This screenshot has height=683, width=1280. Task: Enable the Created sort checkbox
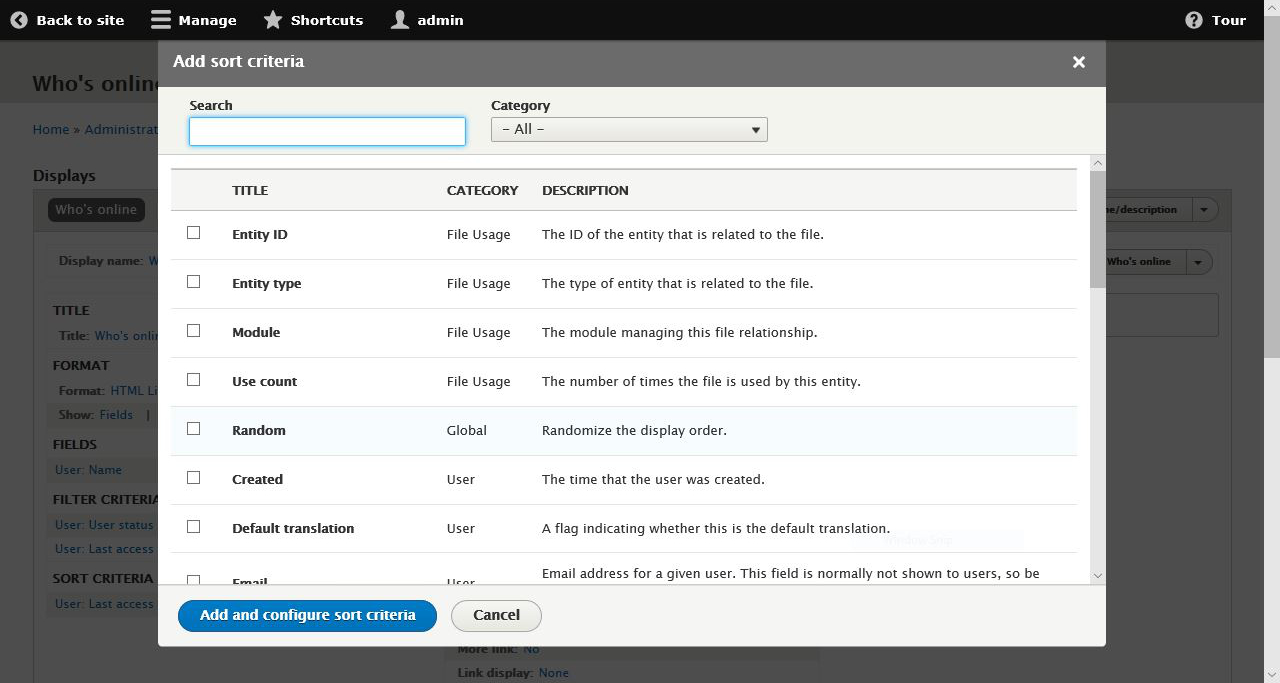[194, 477]
